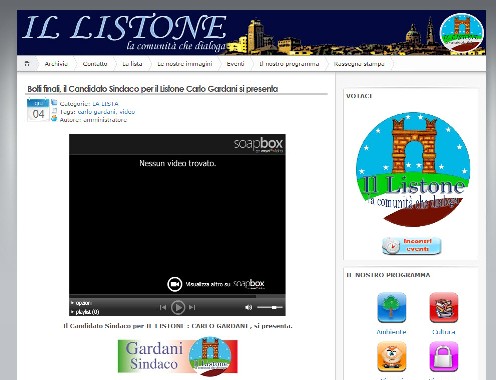
Task: Click the tags icon beside Tags
Action: point(54,111)
